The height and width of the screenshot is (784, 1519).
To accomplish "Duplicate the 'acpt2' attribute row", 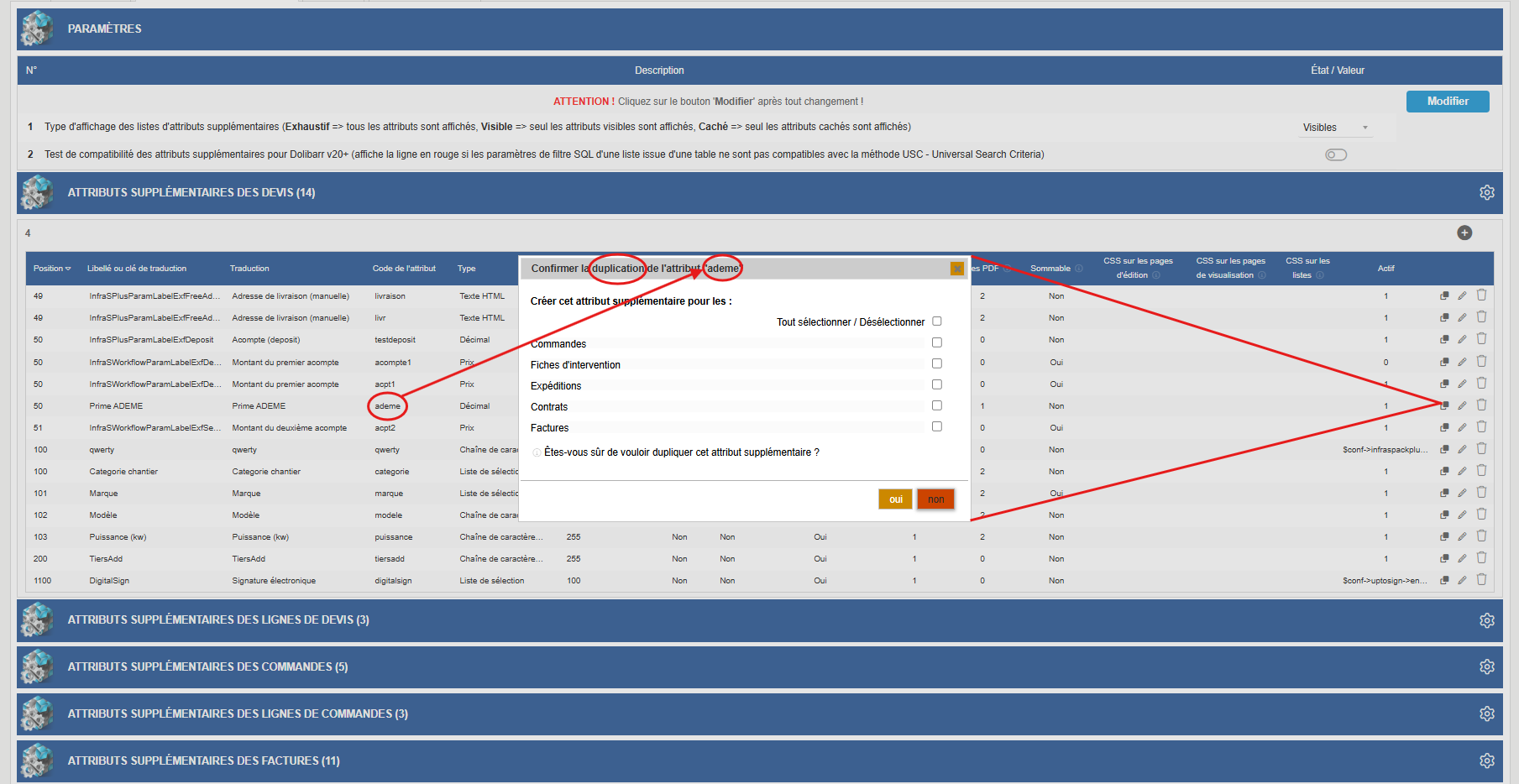I will click(1444, 427).
